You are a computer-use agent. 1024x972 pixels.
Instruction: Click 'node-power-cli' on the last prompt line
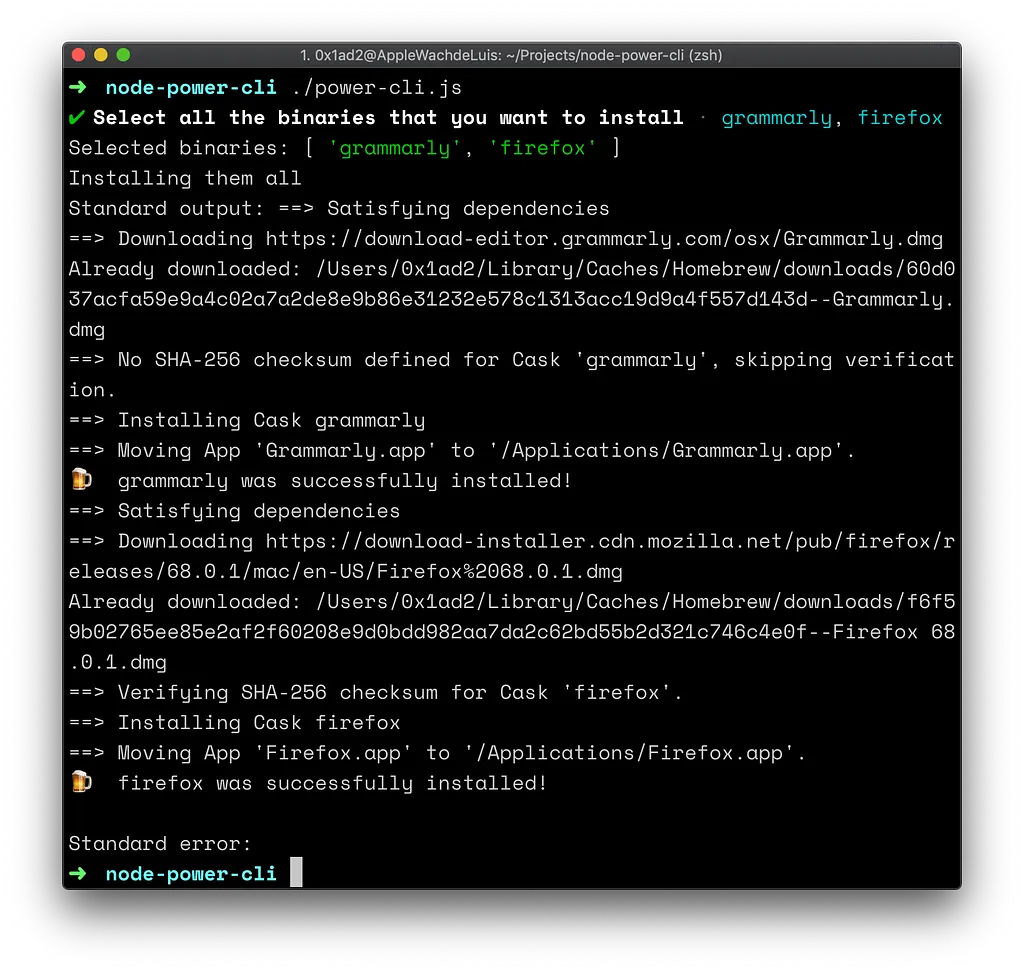point(191,874)
